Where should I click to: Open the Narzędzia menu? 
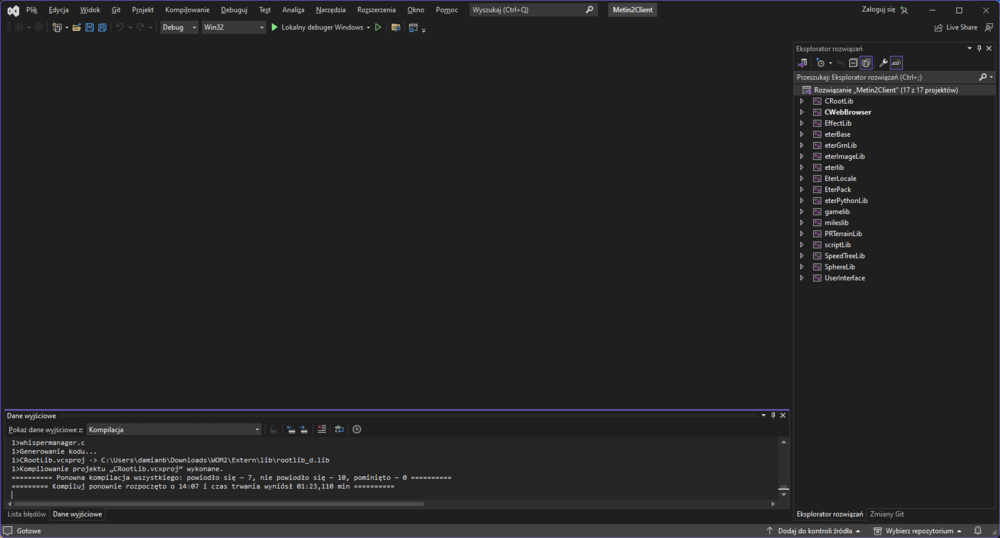(x=330, y=10)
